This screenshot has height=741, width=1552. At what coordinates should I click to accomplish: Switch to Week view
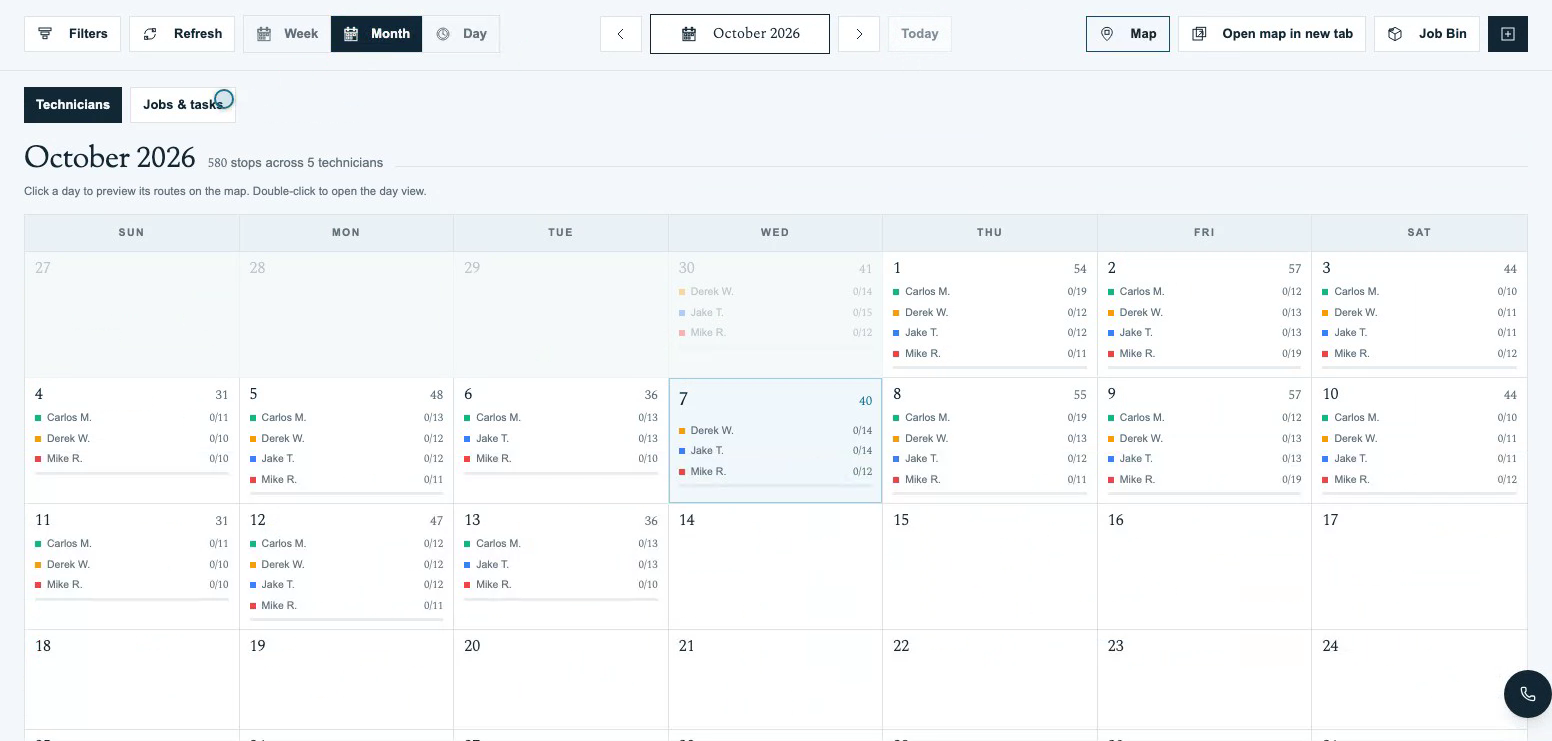(287, 33)
